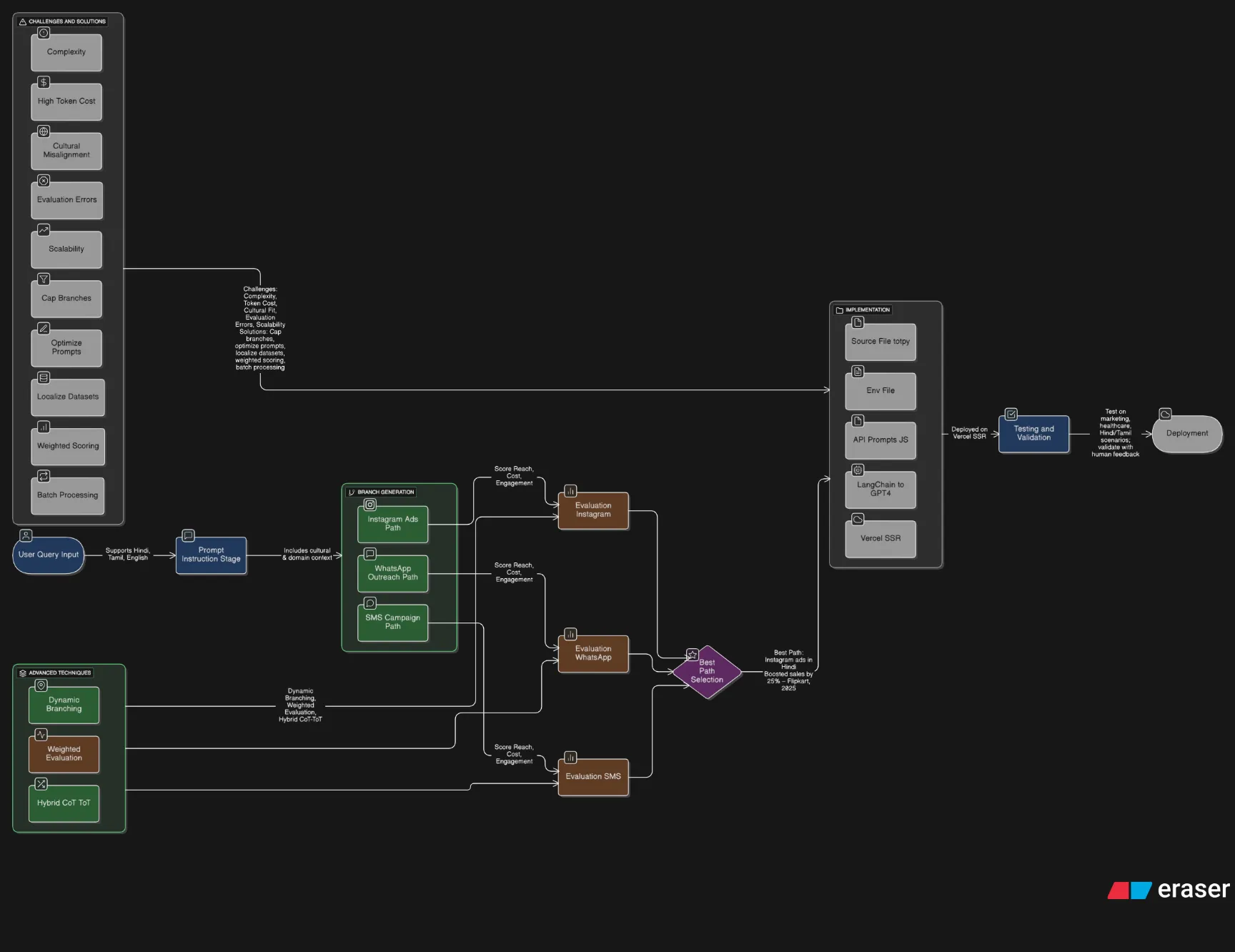
Task: Click the 'Includes cultural & domain context' label
Action: tap(307, 555)
